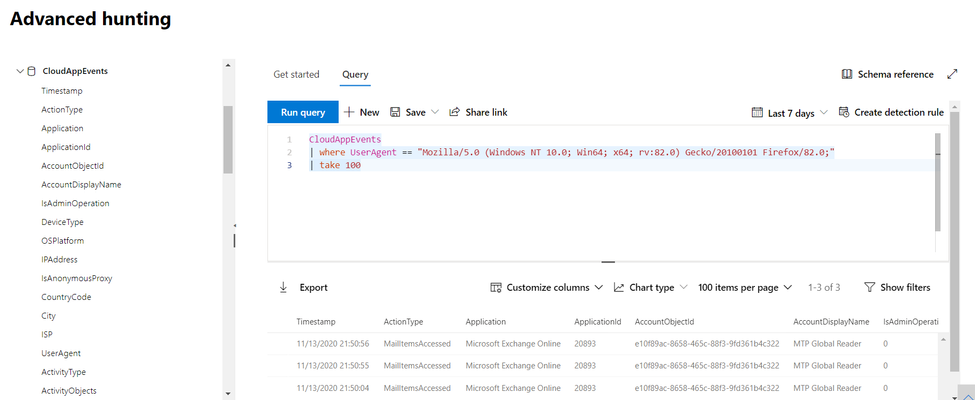Select the CountryCode schema column
This screenshot has width=975, height=400.
pyautogui.click(x=66, y=297)
